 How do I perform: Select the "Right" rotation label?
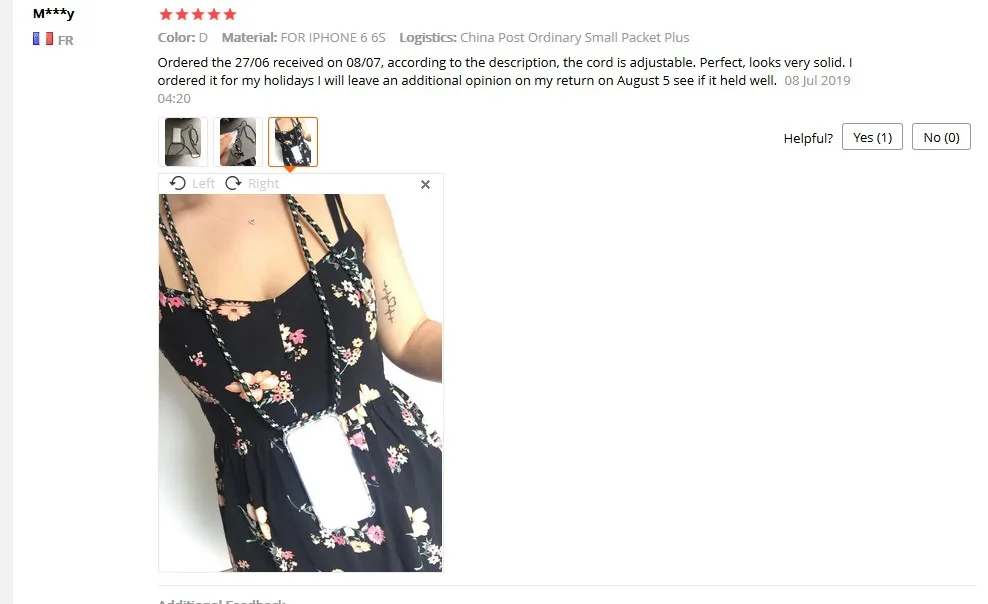click(x=263, y=183)
